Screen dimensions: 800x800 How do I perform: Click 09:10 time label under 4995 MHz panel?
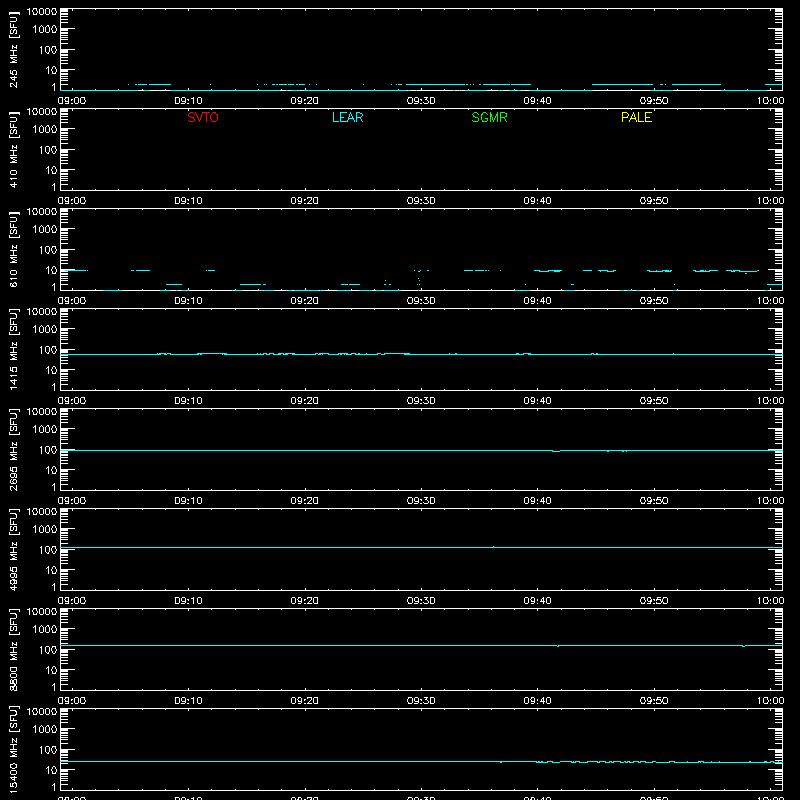pos(188,601)
